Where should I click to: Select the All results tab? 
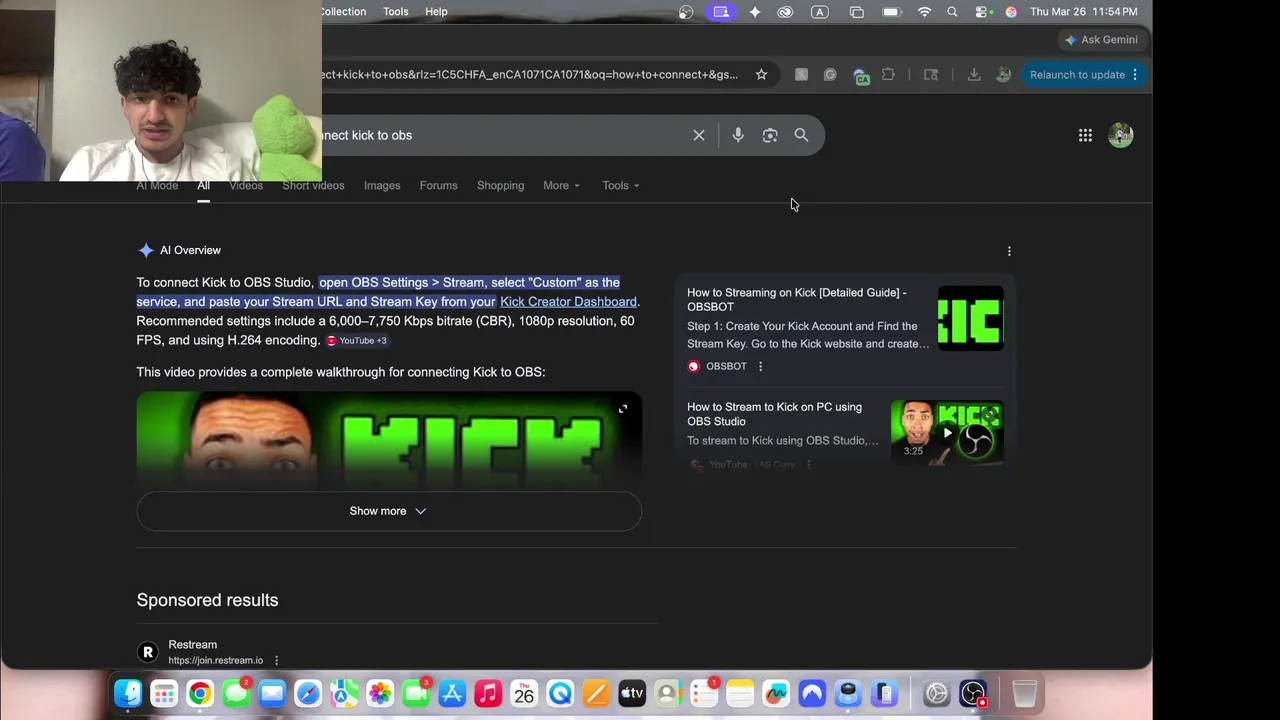(x=203, y=185)
